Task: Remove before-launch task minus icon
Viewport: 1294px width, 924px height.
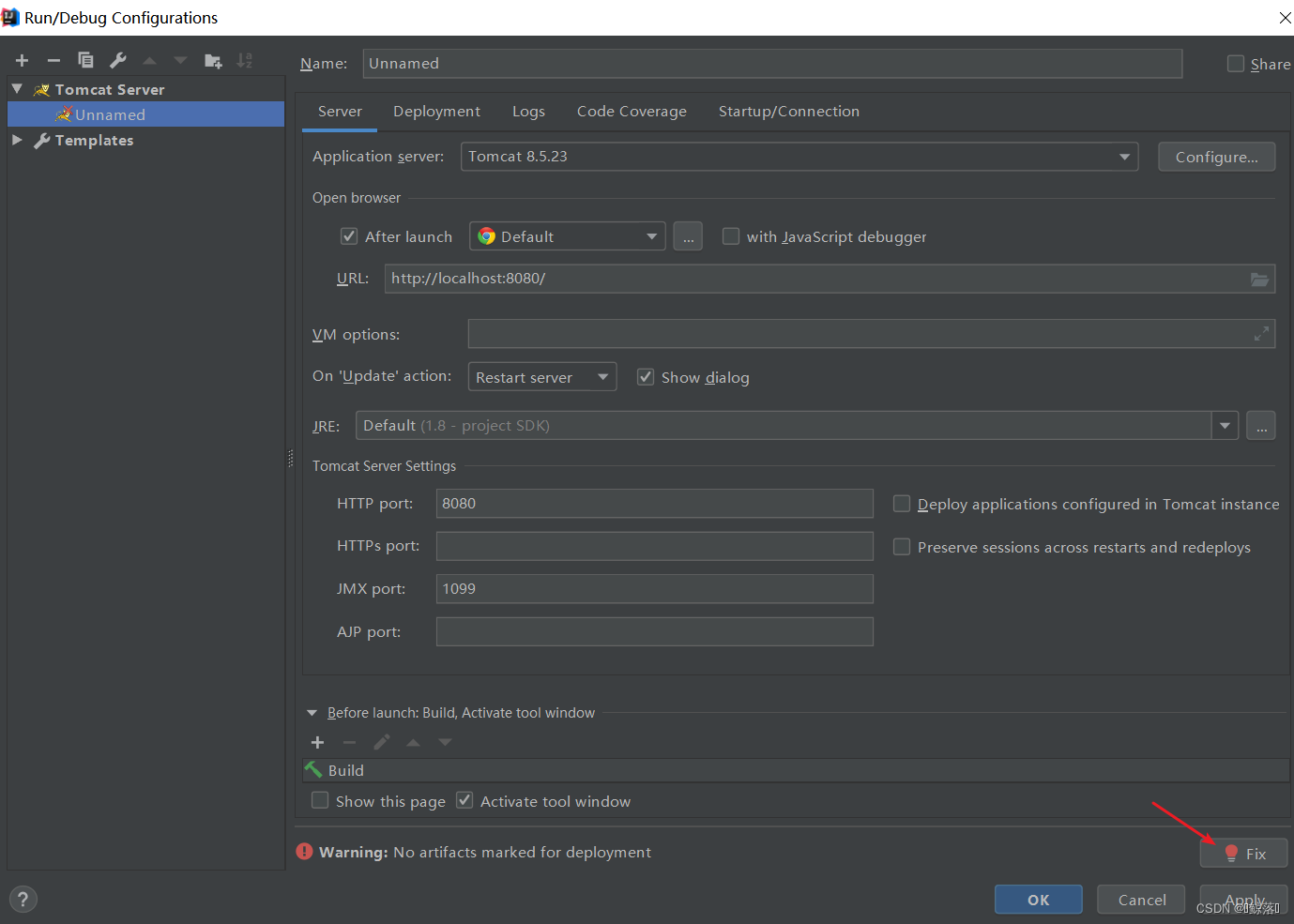Action: click(x=350, y=743)
